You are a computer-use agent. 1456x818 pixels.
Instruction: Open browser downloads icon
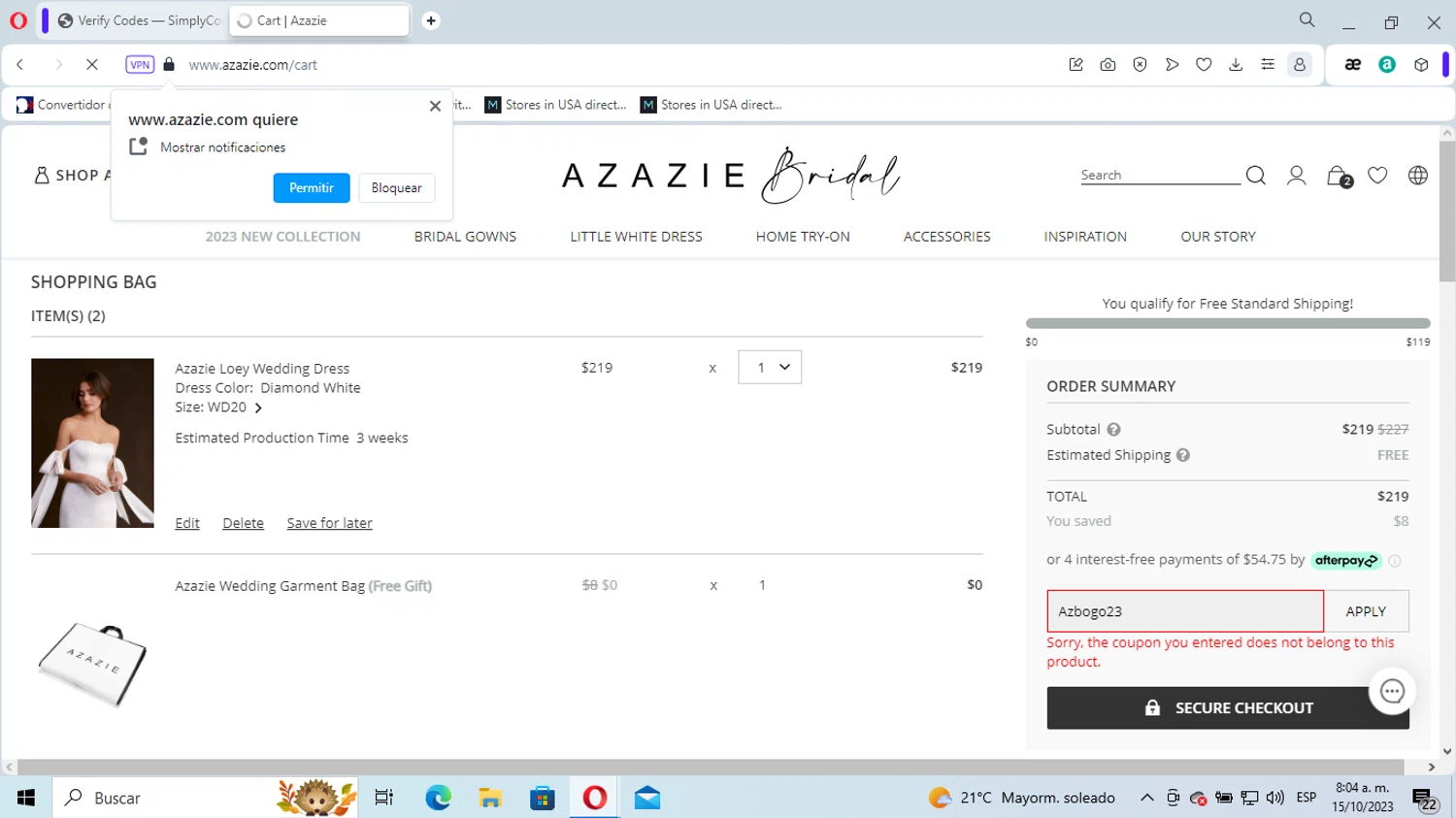tap(1236, 65)
